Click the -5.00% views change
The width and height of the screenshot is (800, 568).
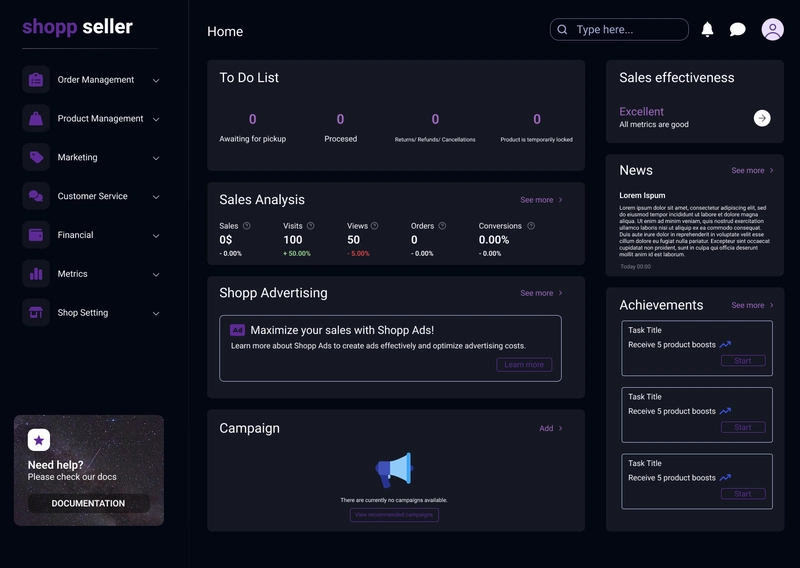coord(358,254)
